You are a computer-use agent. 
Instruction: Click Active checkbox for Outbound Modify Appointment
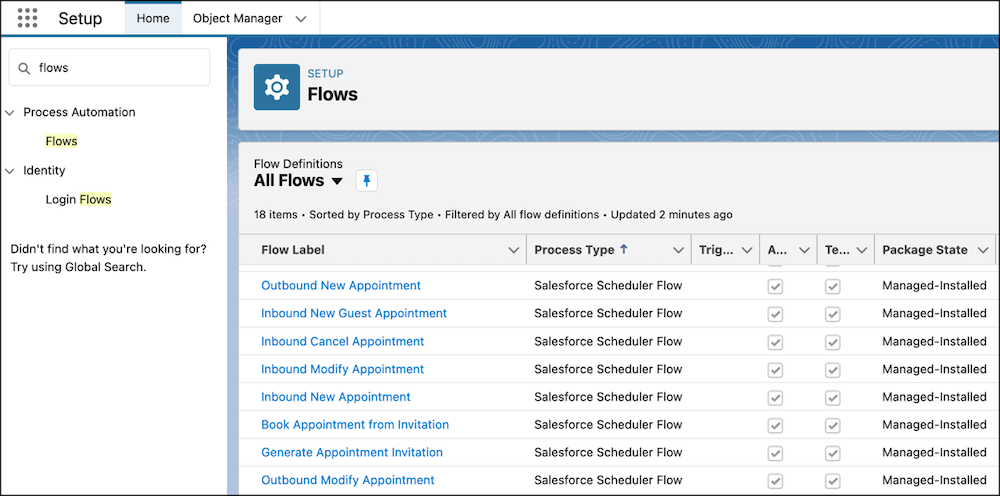point(775,481)
